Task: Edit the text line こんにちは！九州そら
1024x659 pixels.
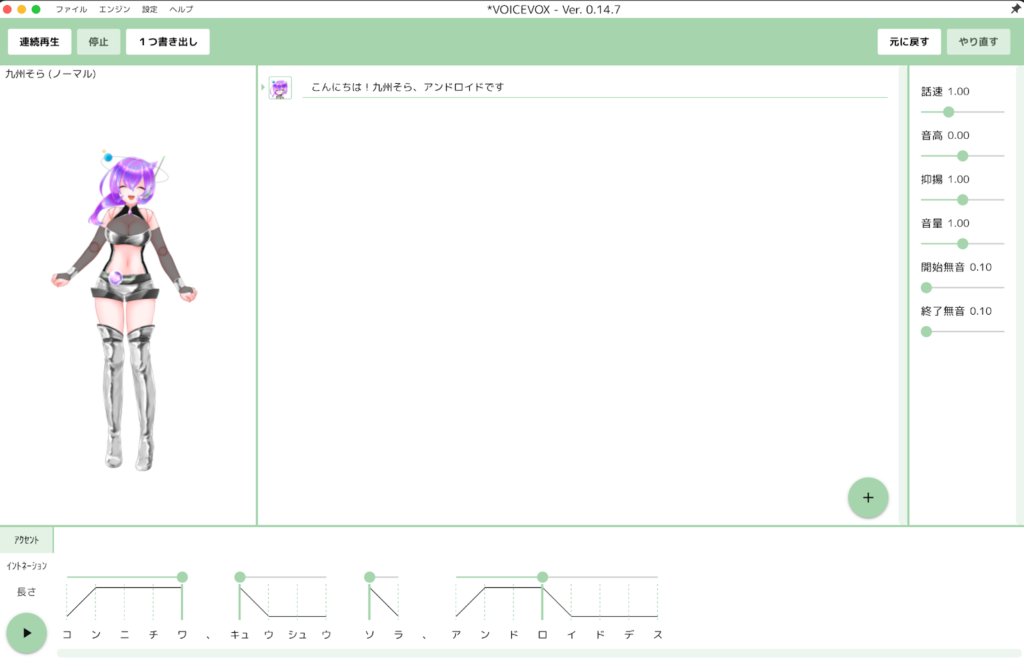Action: 594,87
